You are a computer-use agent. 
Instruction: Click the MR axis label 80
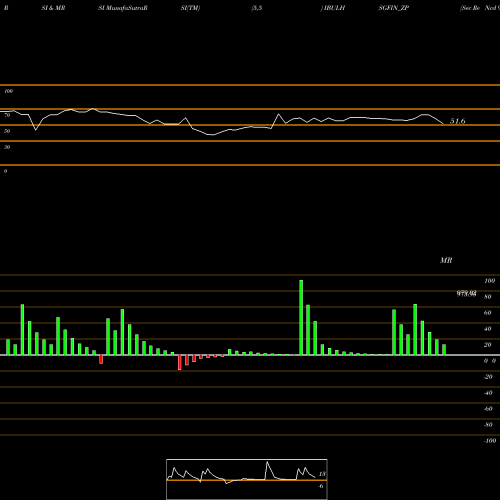tap(488, 297)
